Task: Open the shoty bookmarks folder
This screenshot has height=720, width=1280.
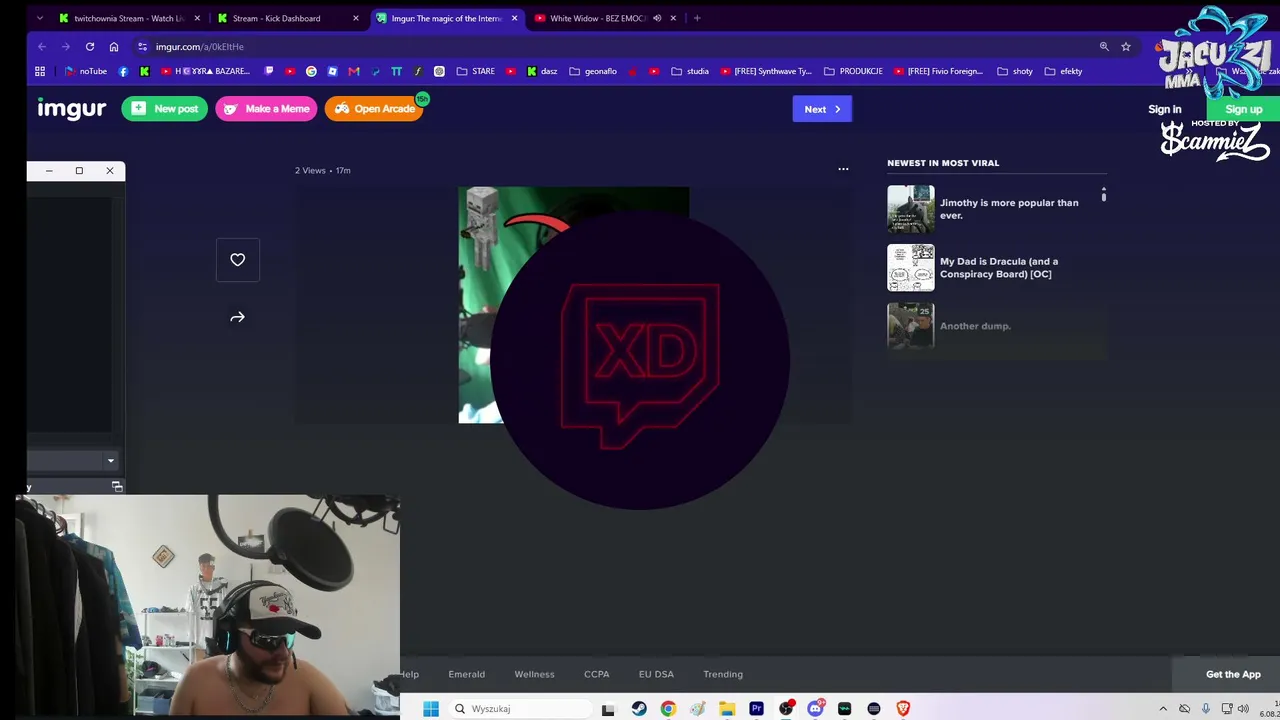Action: (1015, 71)
